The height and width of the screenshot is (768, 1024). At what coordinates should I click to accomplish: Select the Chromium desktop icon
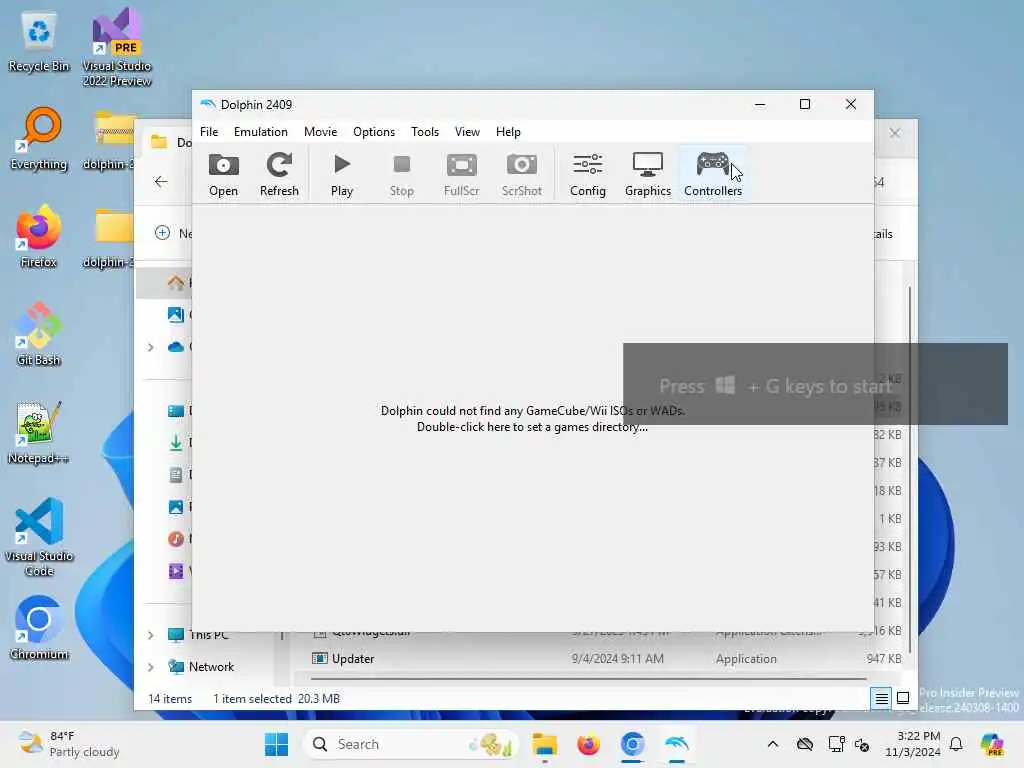[39, 628]
